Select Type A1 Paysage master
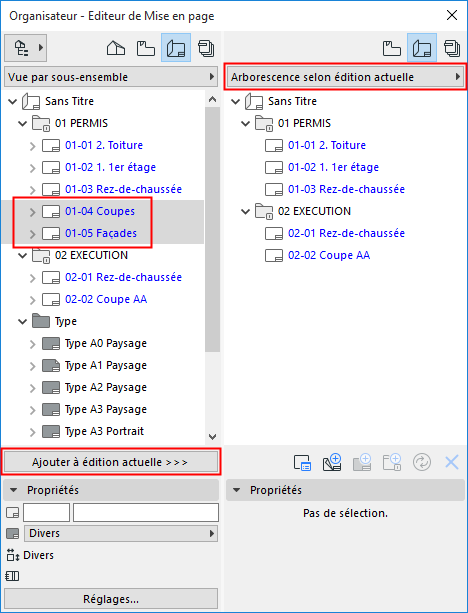The height and width of the screenshot is (613, 468). pos(106,366)
